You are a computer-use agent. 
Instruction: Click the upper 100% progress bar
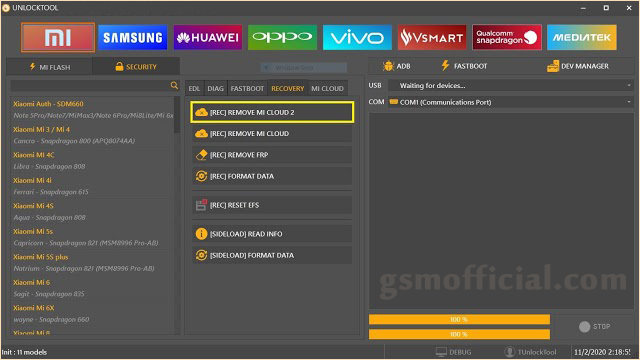click(x=459, y=319)
